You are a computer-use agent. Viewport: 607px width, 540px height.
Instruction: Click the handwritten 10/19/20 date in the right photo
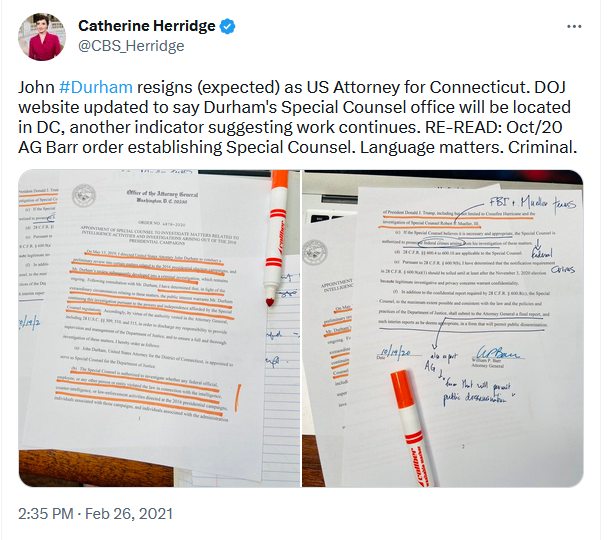[x=395, y=353]
